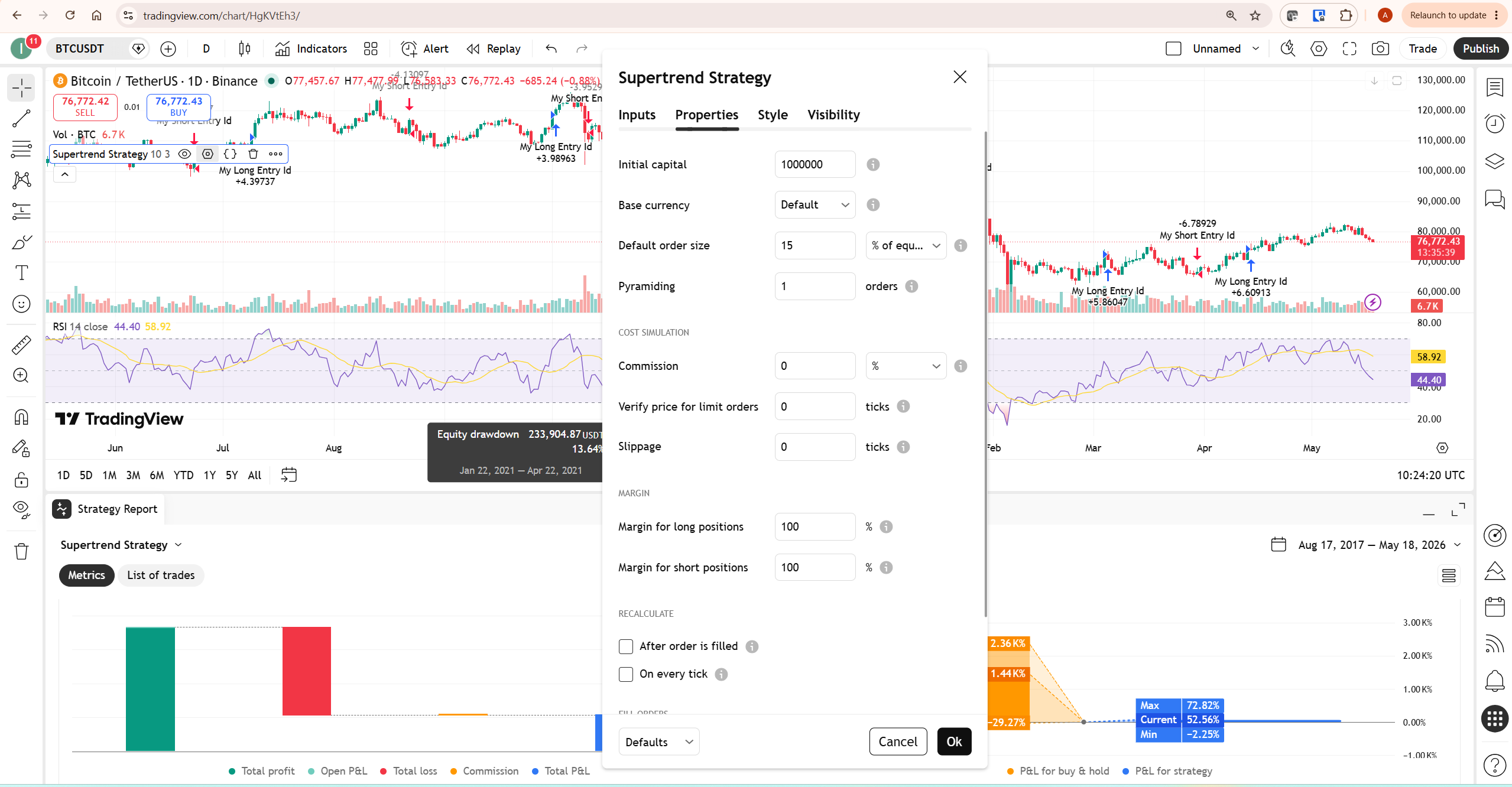Open chart settings hexagon icon
The height and width of the screenshot is (787, 1512).
point(1319,48)
